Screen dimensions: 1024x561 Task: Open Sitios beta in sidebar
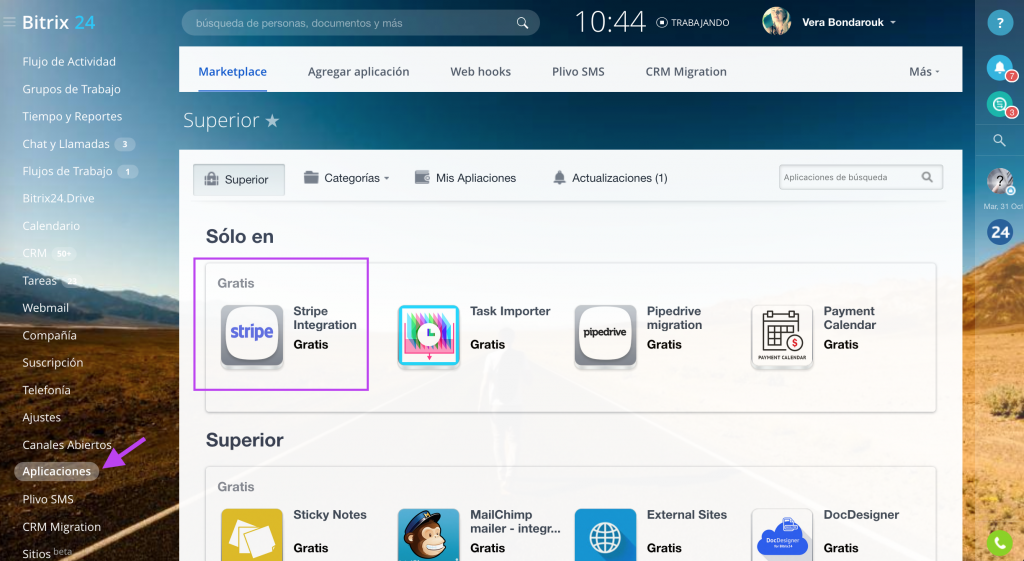[47, 553]
